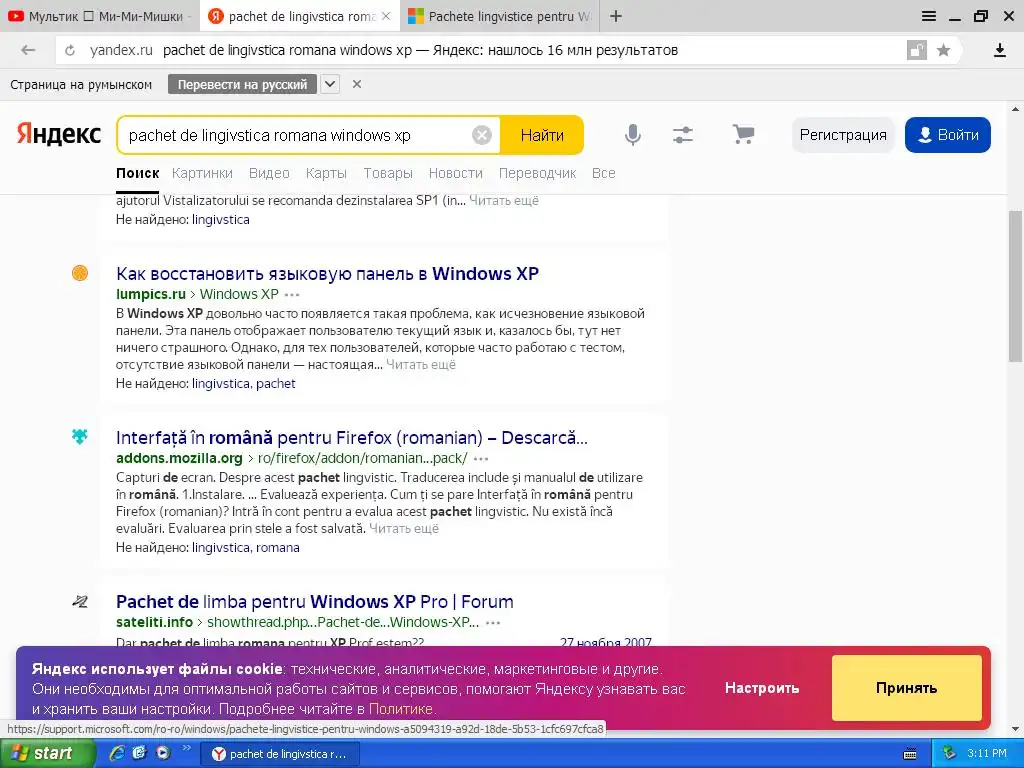
Task: Clear the Yandex search field with X icon
Action: [x=481, y=135]
